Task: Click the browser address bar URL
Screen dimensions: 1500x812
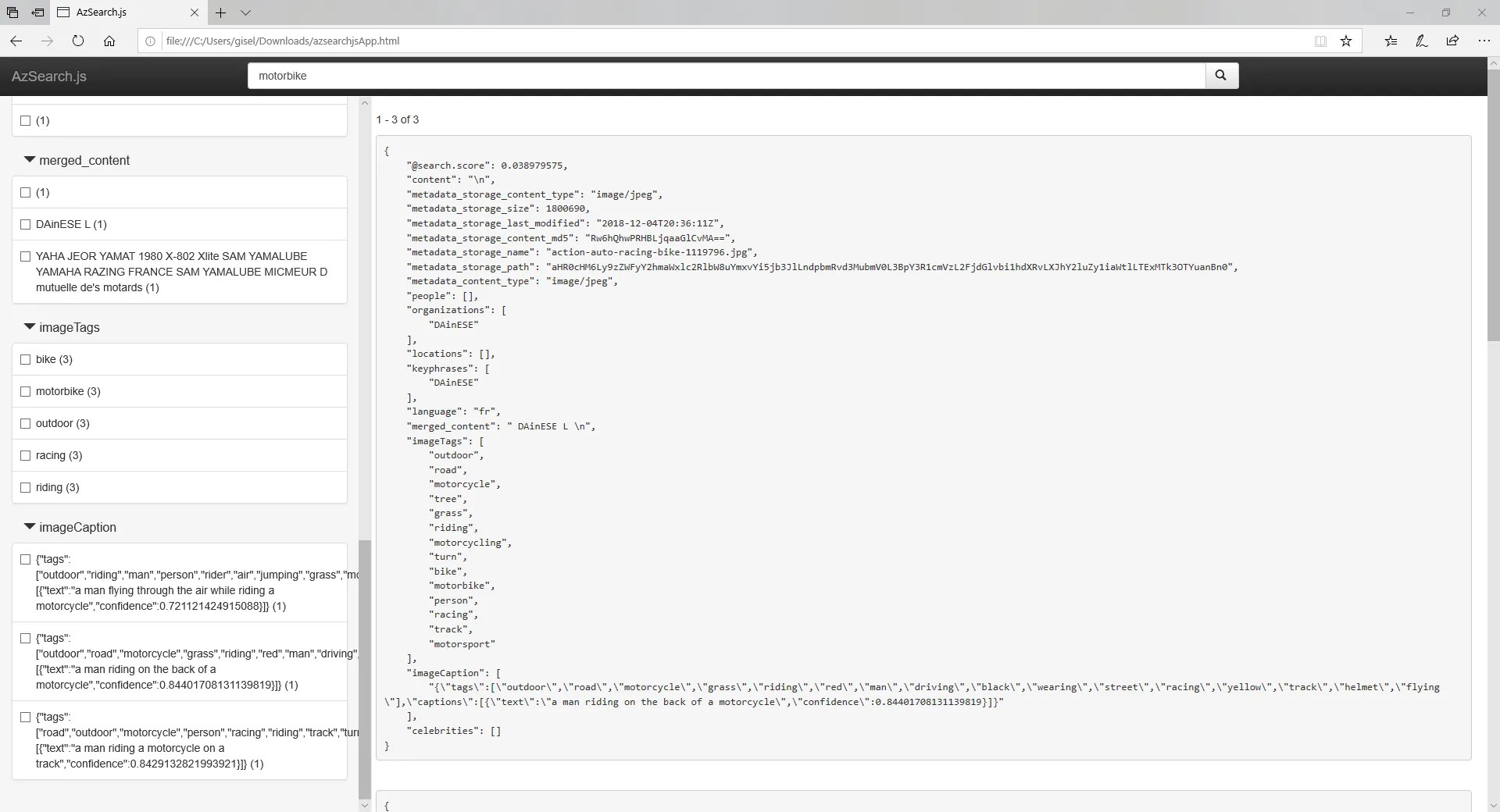Action: click(x=283, y=41)
